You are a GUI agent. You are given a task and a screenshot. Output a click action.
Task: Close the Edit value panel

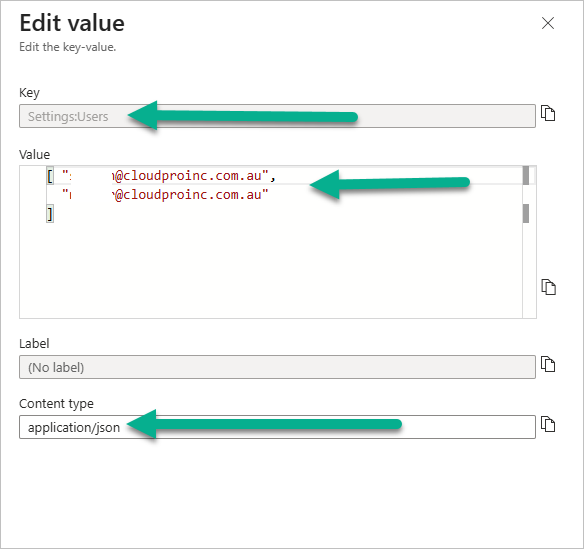click(x=548, y=23)
